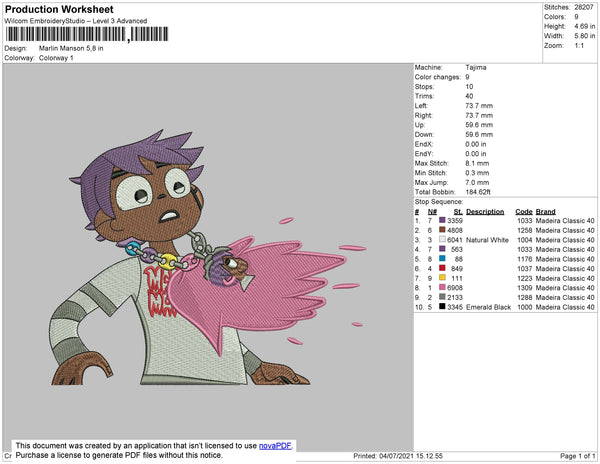Click the Emerald Black swatch in row 10
Screen dimensions: 600x464
442,306
